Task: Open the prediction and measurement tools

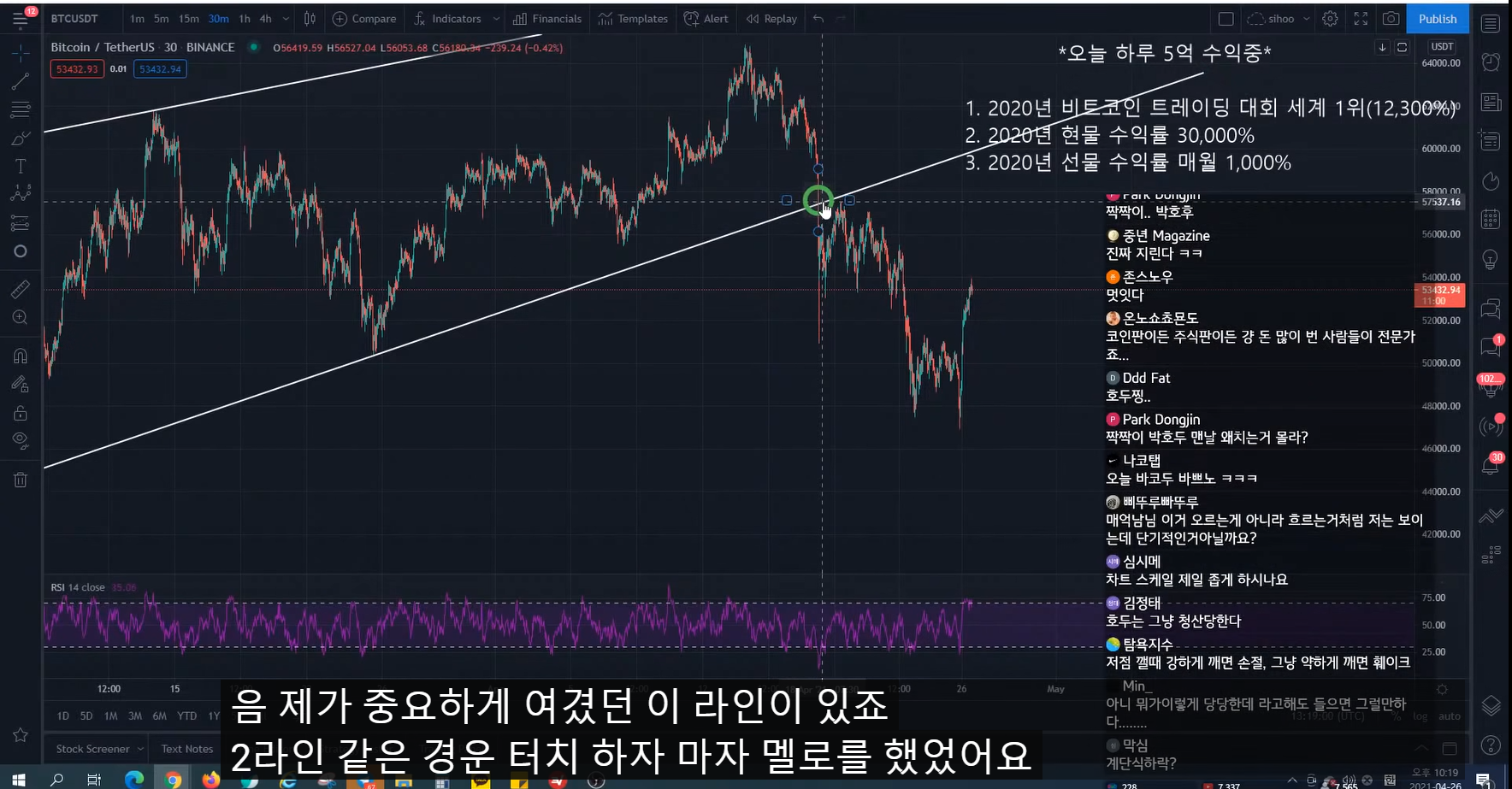Action: click(x=21, y=223)
